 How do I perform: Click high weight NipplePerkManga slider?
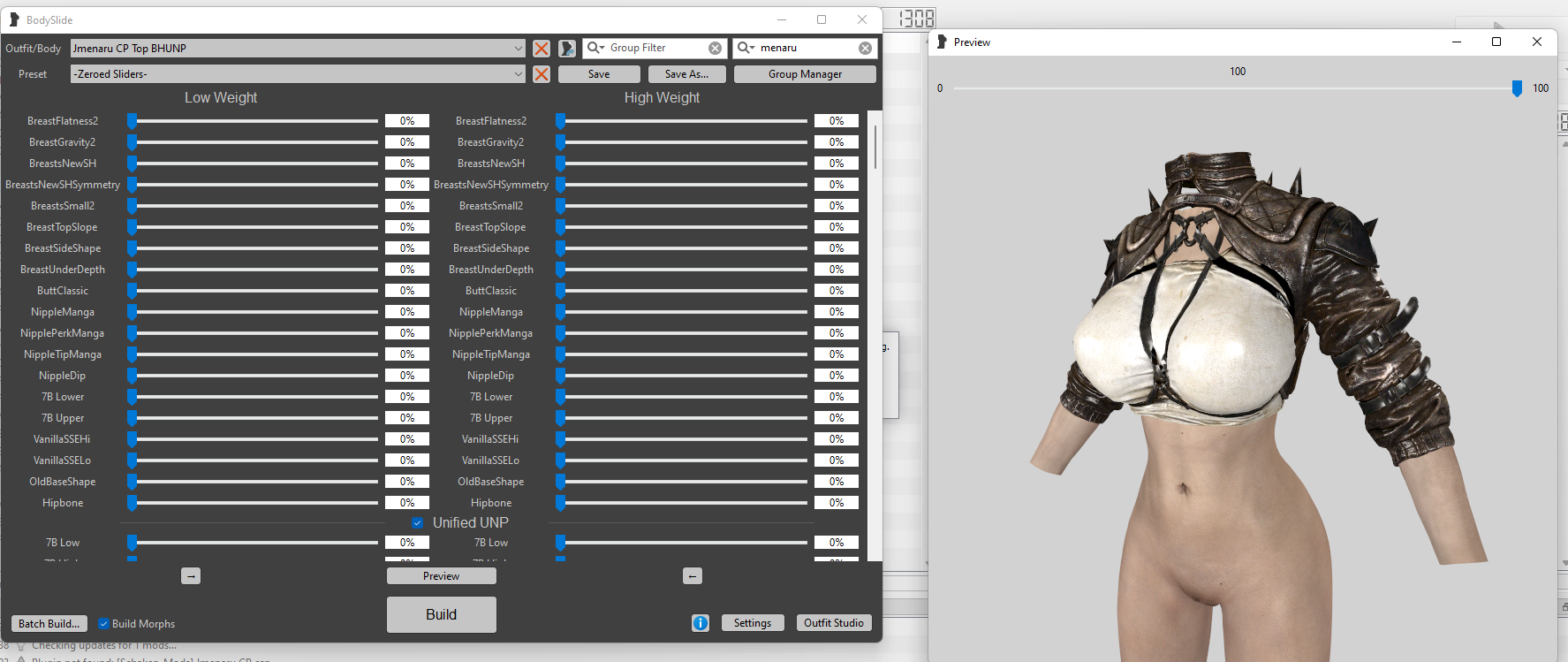click(x=683, y=333)
